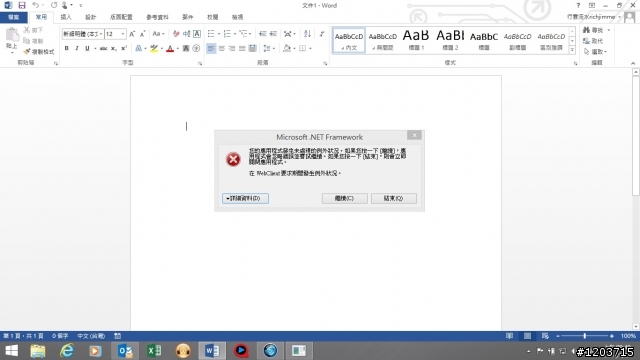The height and width of the screenshot is (360, 640).
Task: Align text left
Action: 211,49
